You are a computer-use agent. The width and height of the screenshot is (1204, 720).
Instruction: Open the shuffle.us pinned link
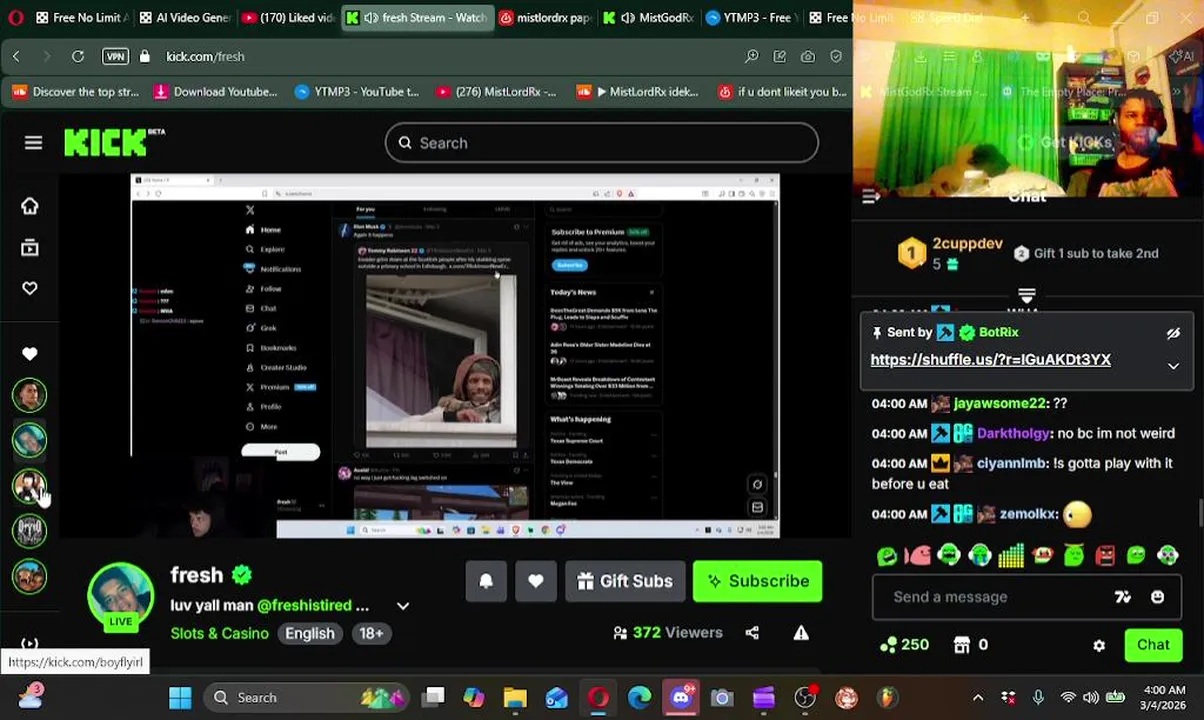point(990,360)
